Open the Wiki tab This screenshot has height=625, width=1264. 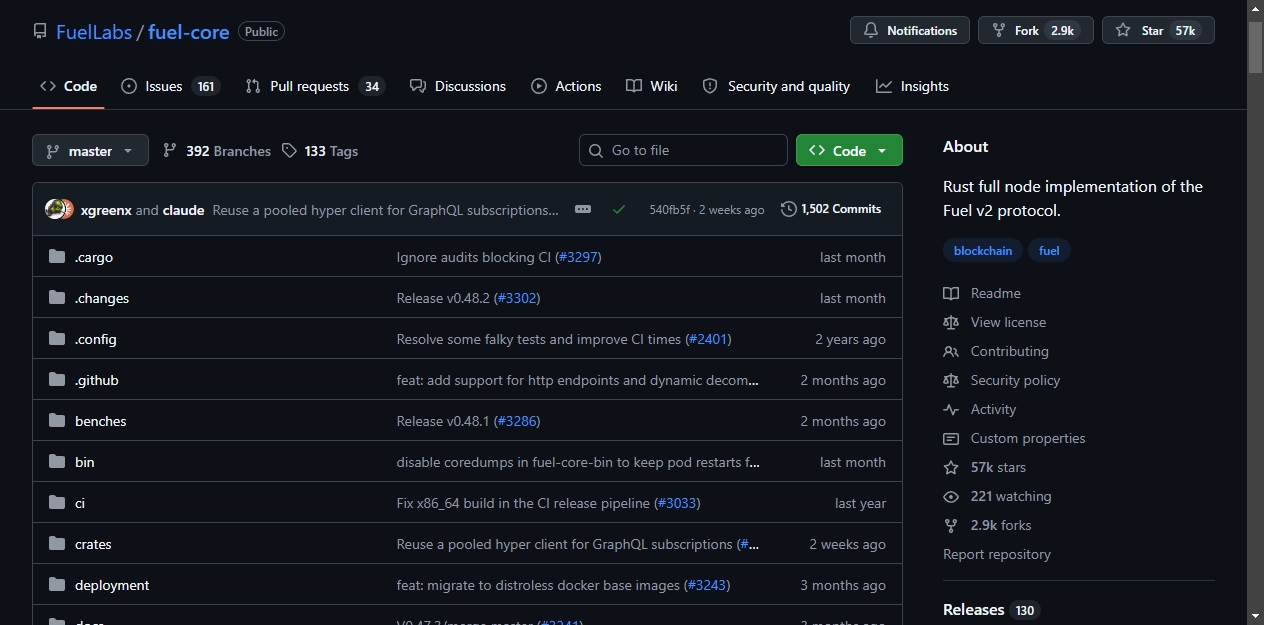652,86
